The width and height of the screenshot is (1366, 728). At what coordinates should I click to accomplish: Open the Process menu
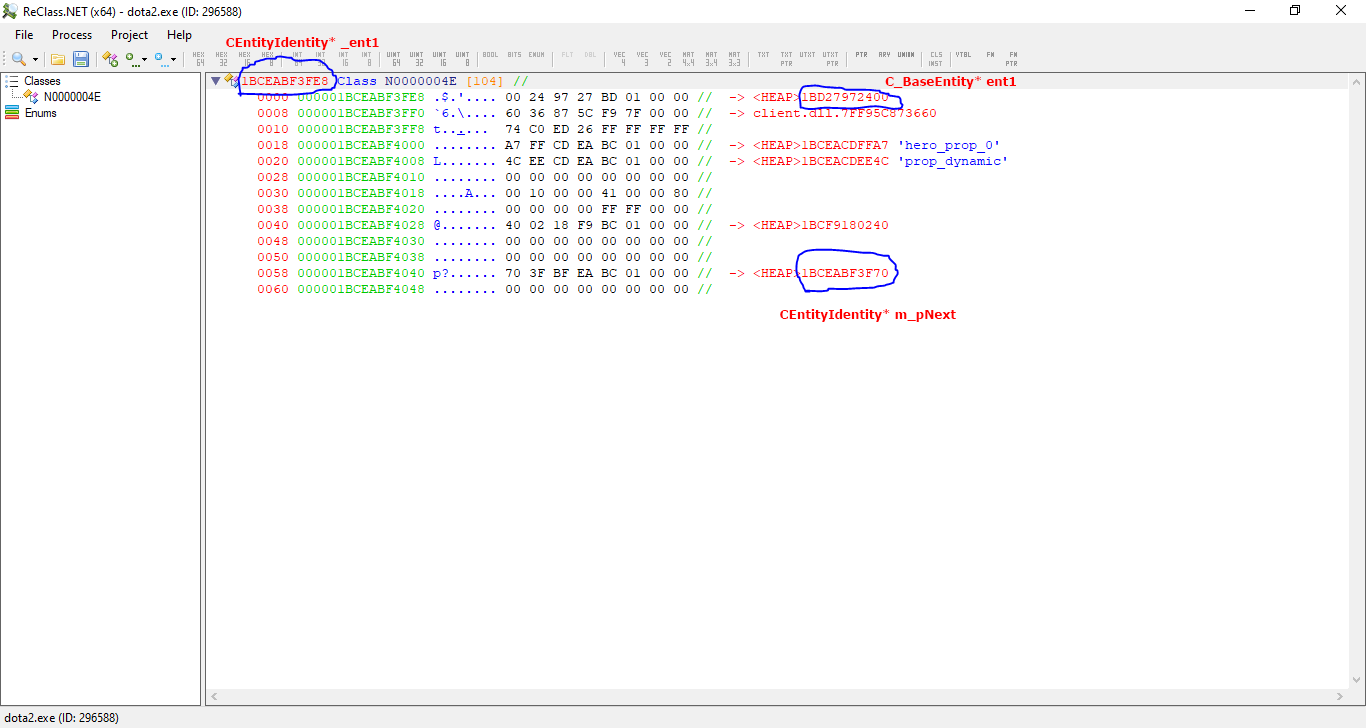point(72,35)
